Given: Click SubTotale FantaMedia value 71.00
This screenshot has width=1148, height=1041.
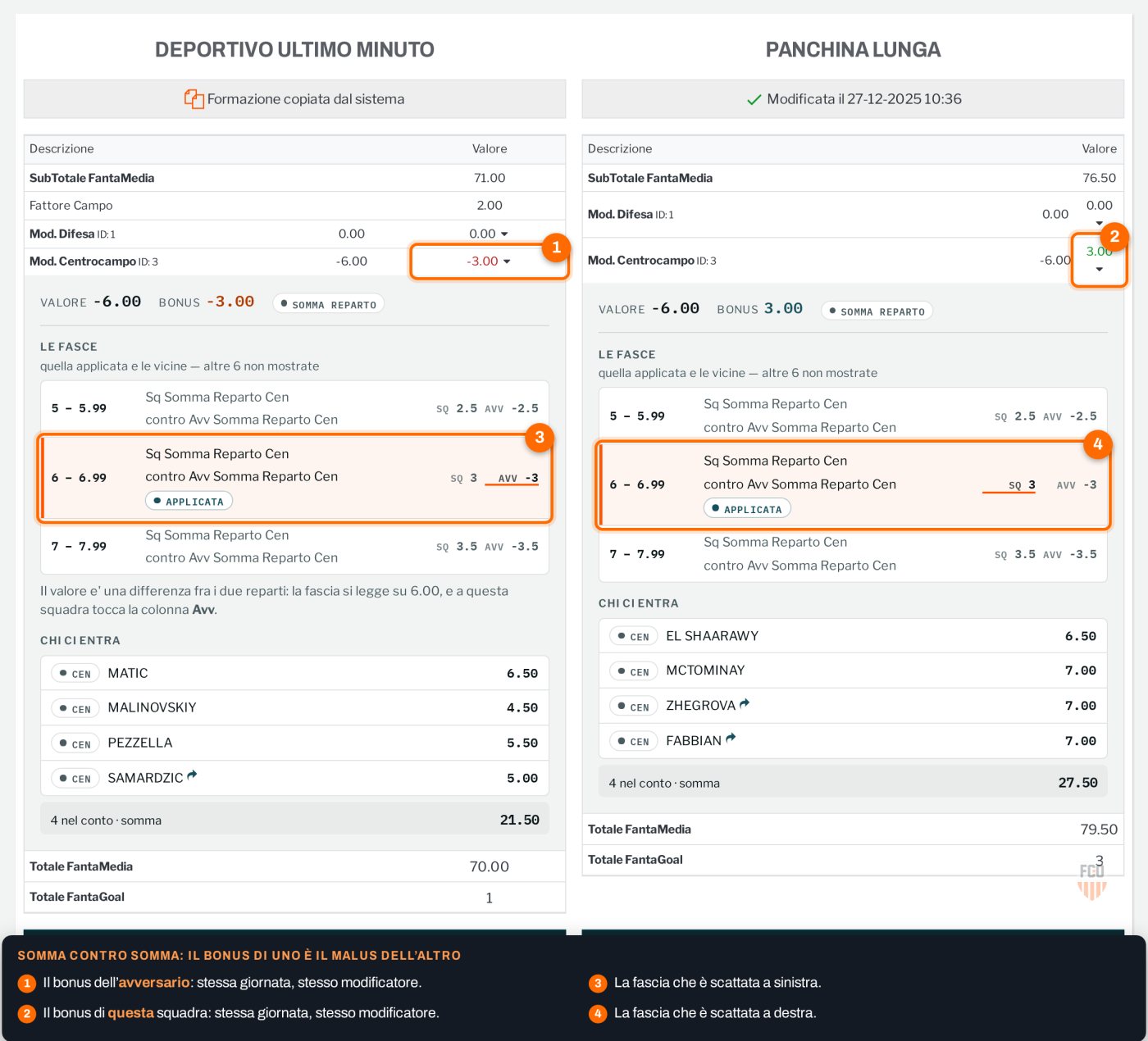Looking at the screenshot, I should click(490, 178).
